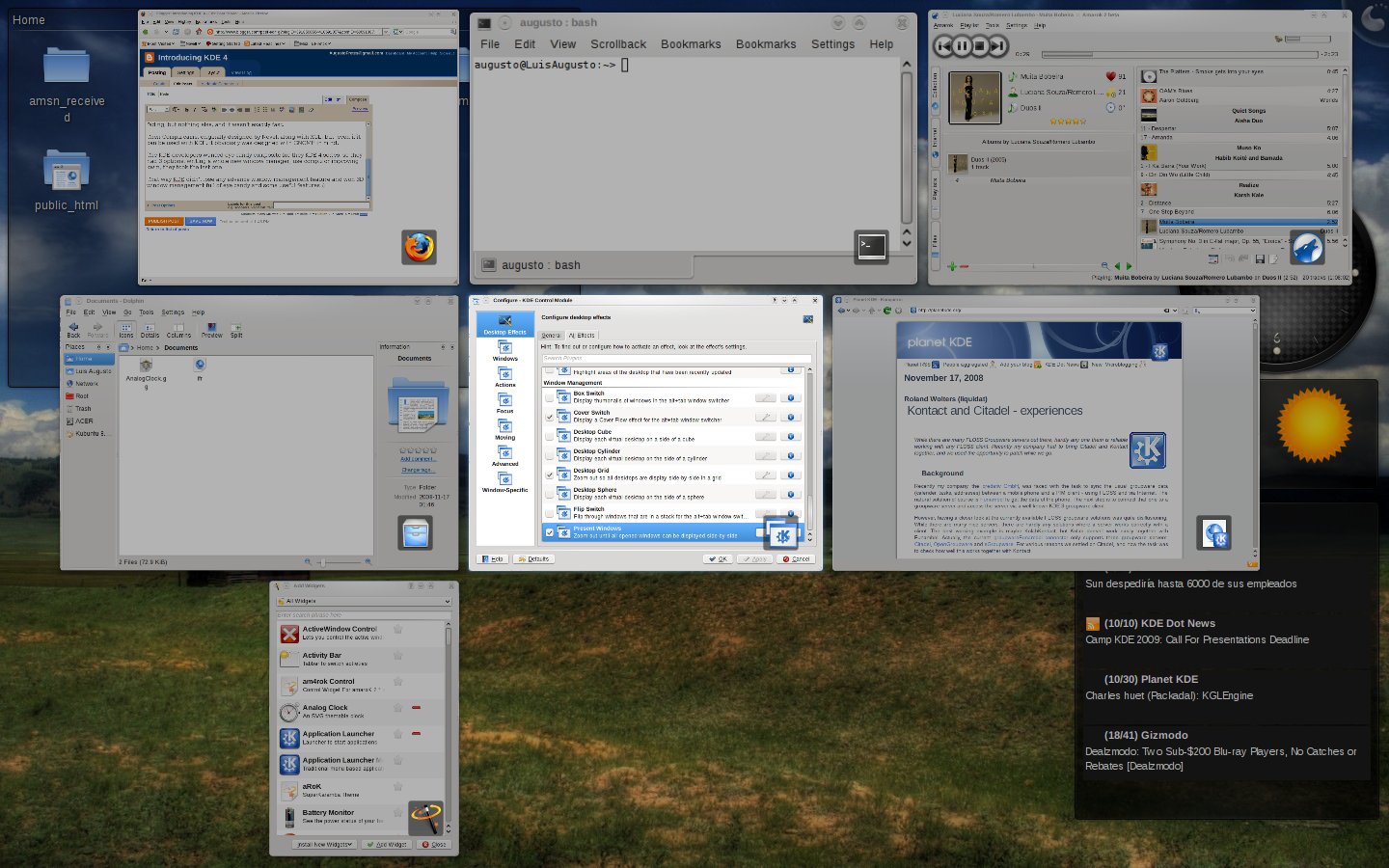Select Network in Dolphin Places panel

pos(87,383)
